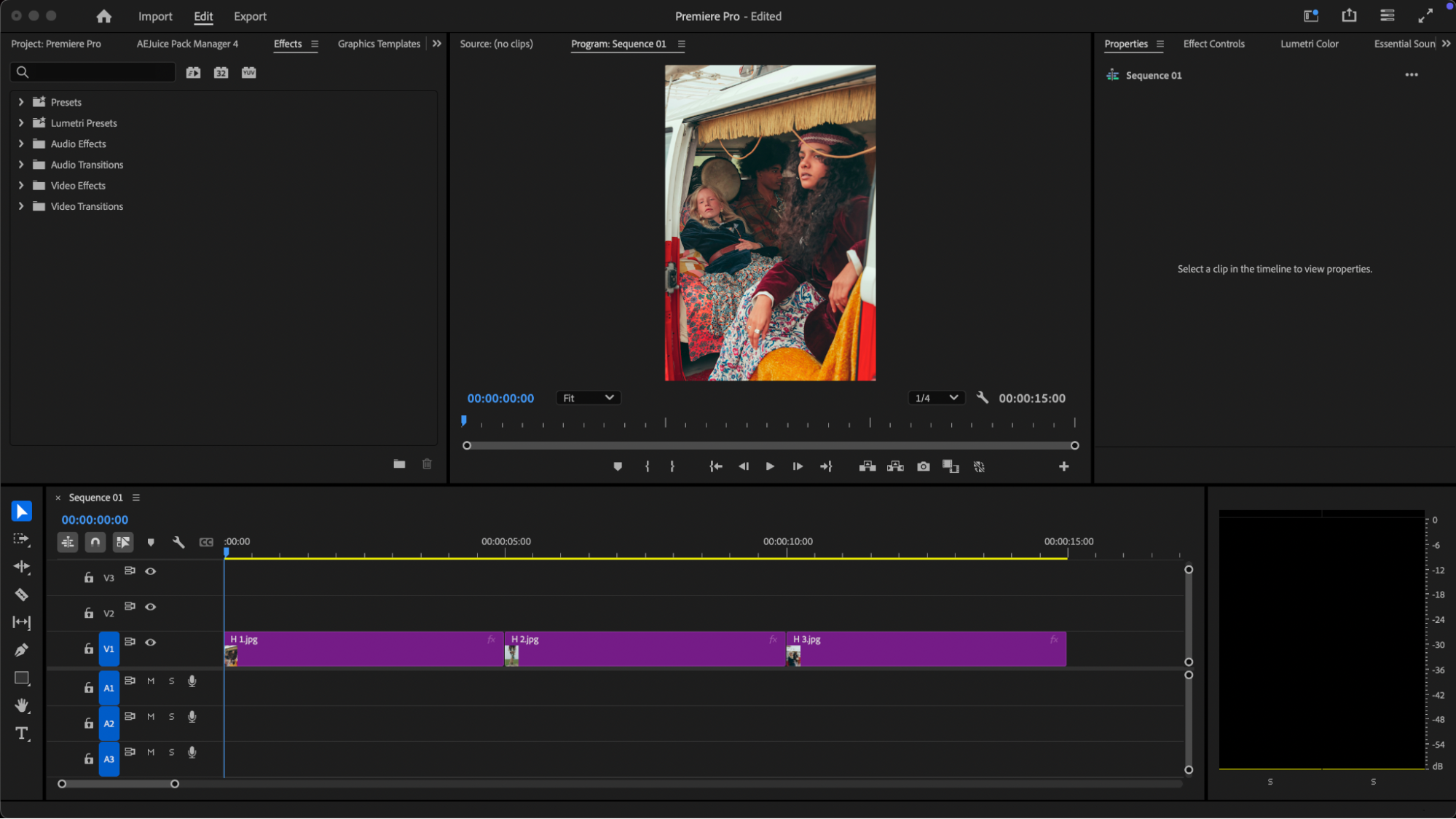Click Add Marker in program monitor
This screenshot has height=819, width=1456.
click(617, 466)
